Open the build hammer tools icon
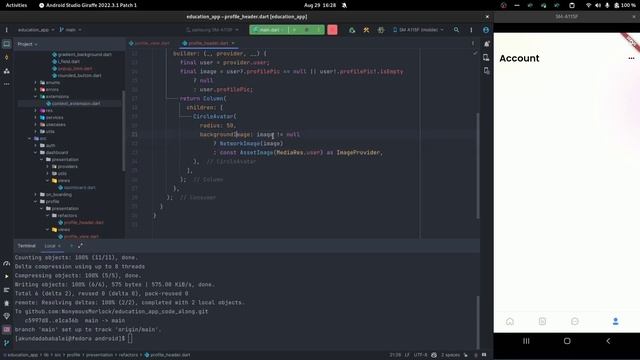 point(366,30)
